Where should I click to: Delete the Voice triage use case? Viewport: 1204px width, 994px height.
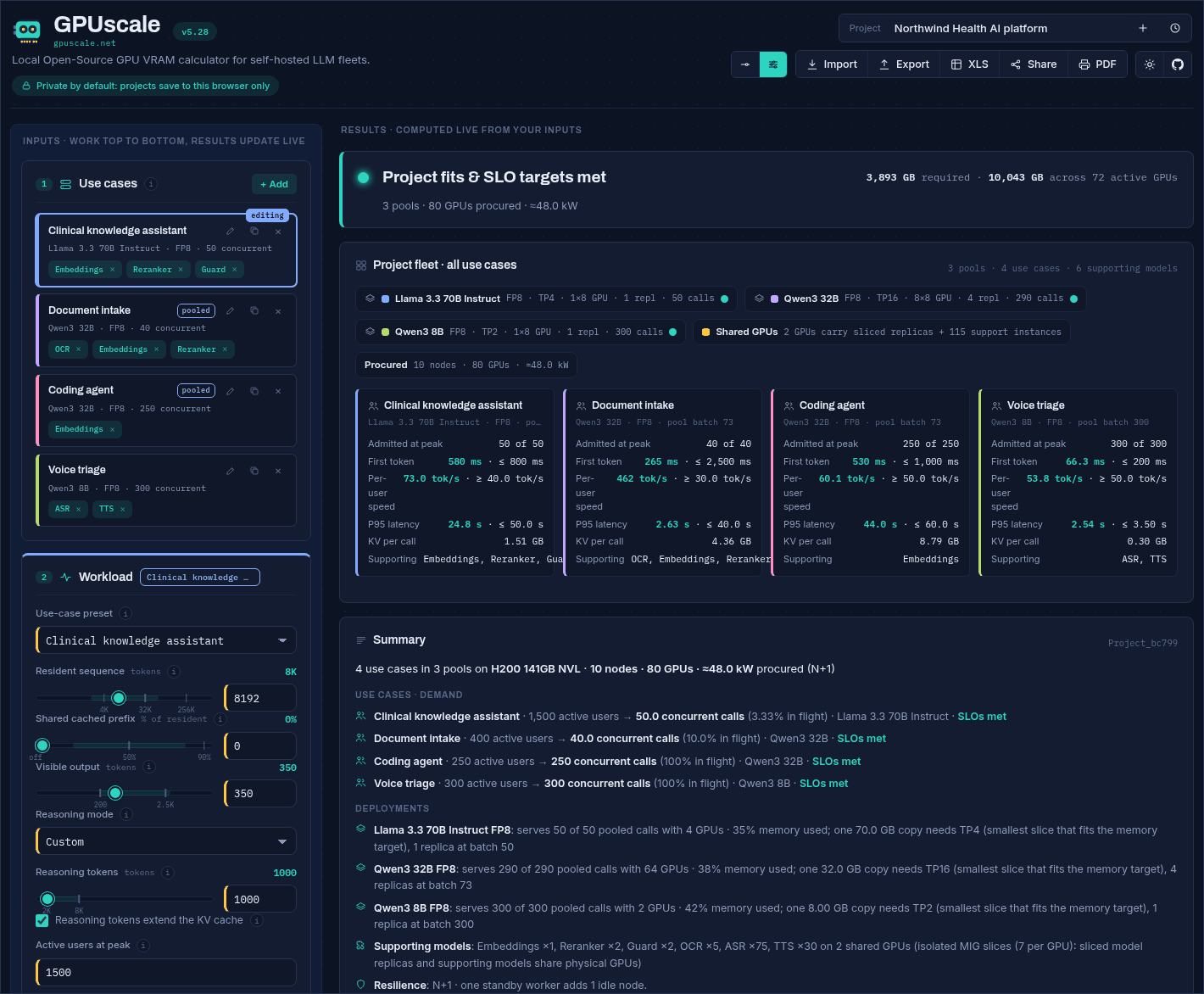tap(278, 471)
